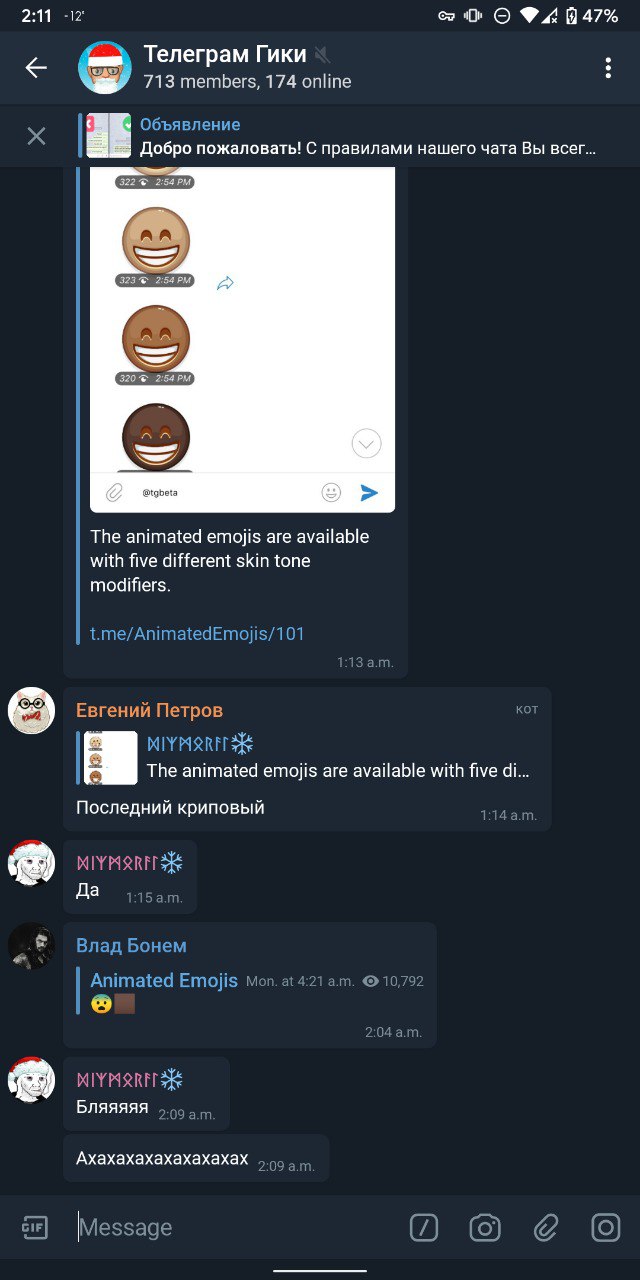Tap Влад Бонем's profile avatar
Viewport: 640px width, 1280px height.
point(31,946)
